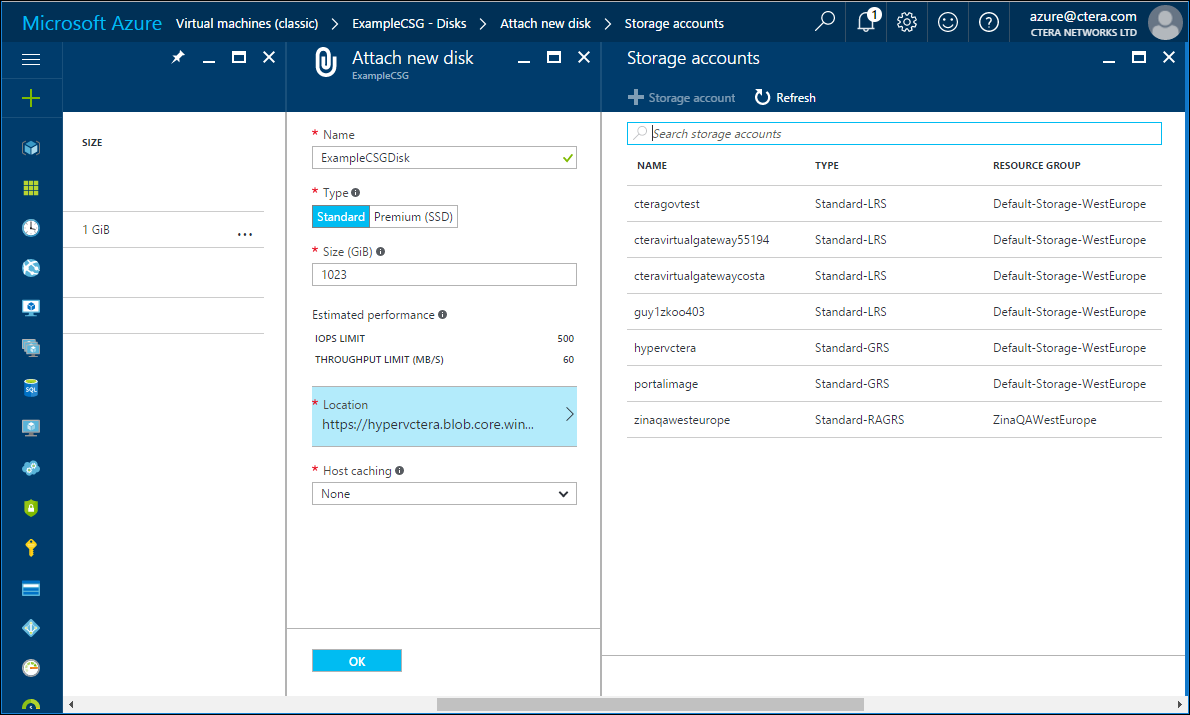Click the horizontal scrollbar thumb
The image size is (1190, 715).
[650, 704]
